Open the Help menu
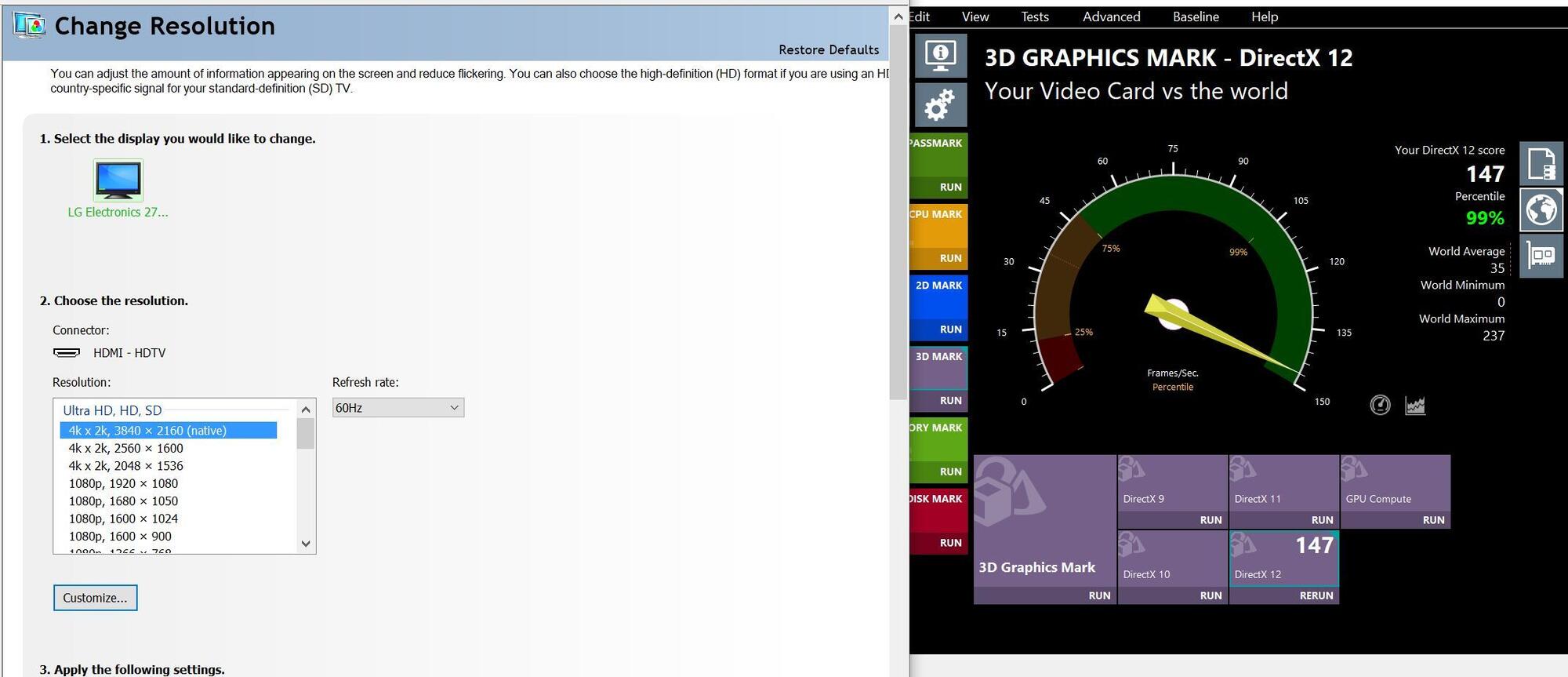This screenshot has width=1568, height=677. tap(1265, 16)
